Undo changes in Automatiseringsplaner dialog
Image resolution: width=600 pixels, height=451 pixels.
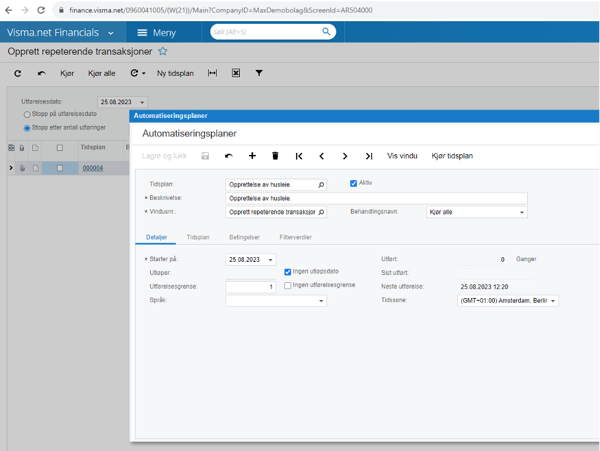coord(229,156)
